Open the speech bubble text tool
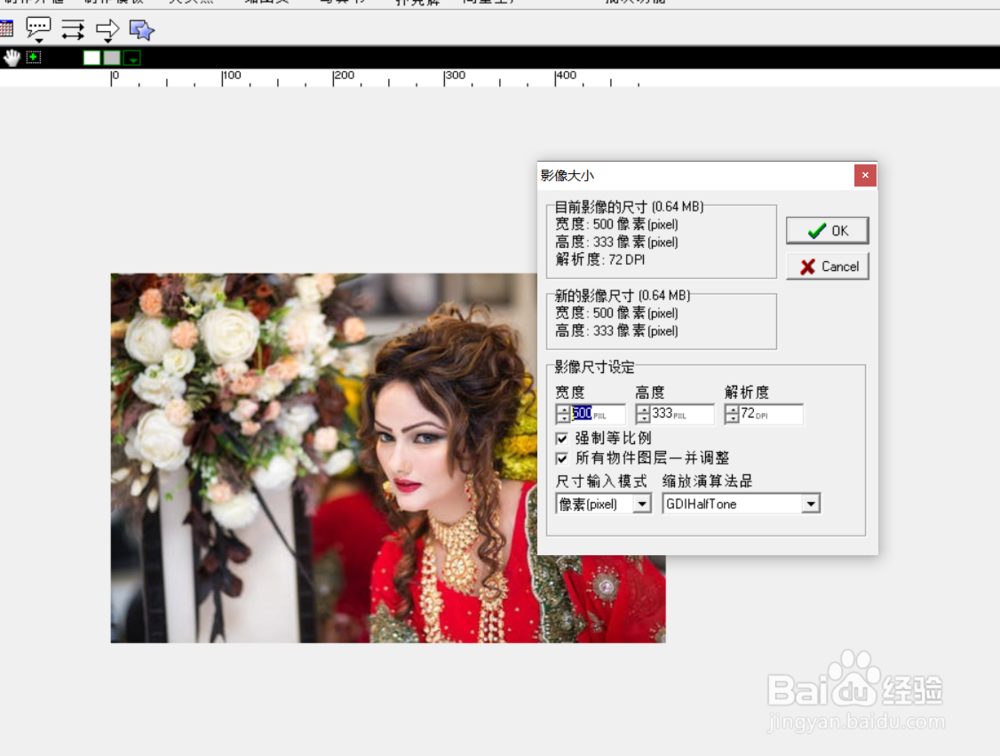 pos(38,29)
